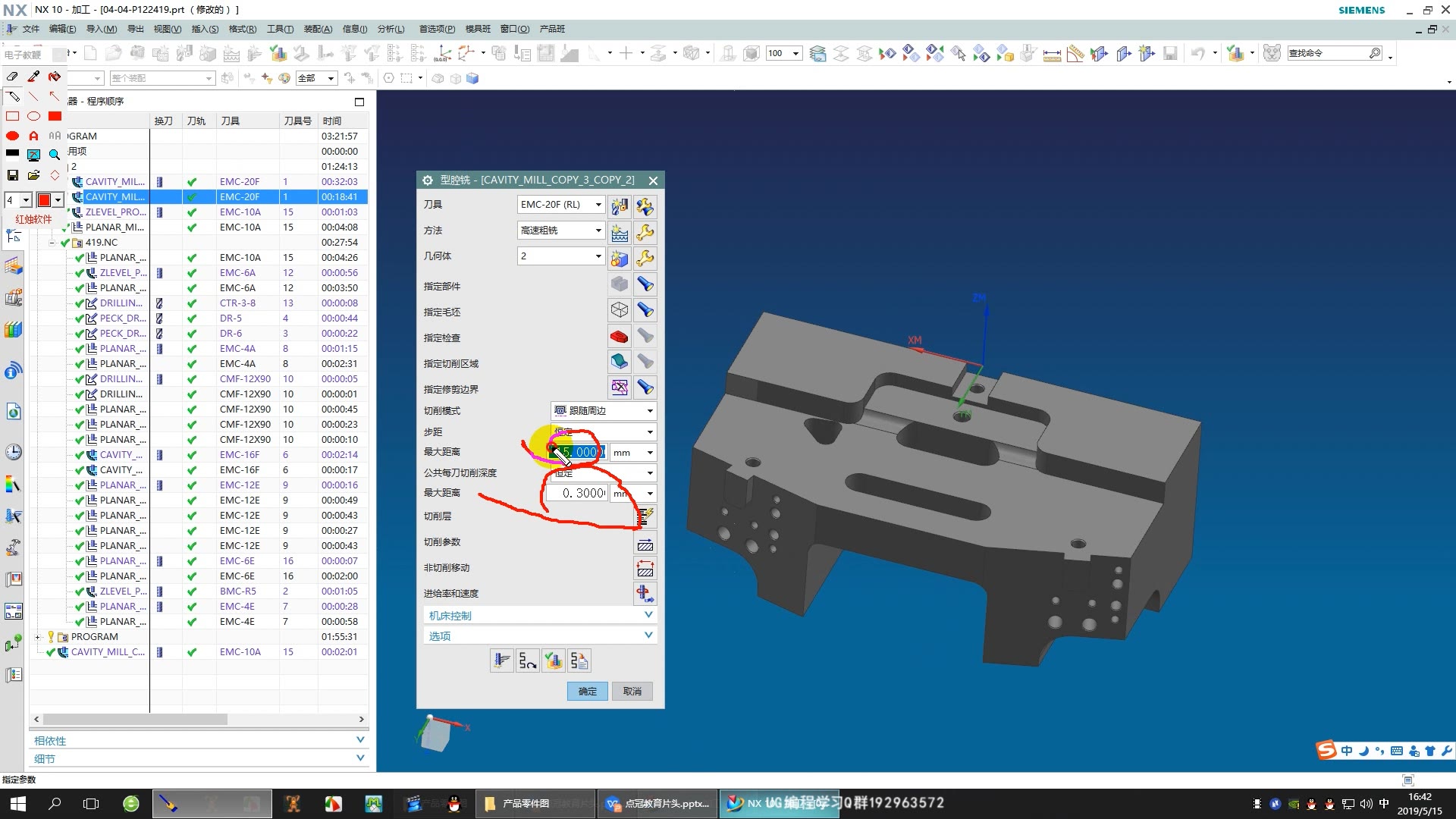Select the filled red rectangle annotation tool
The height and width of the screenshot is (819, 1456).
55,116
